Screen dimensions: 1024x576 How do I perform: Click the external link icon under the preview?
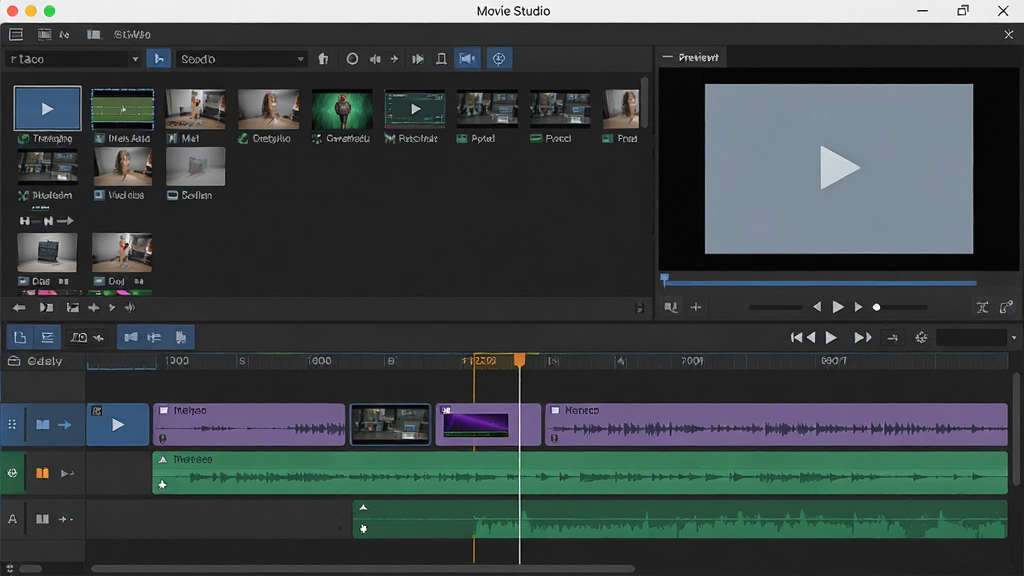click(x=1006, y=307)
